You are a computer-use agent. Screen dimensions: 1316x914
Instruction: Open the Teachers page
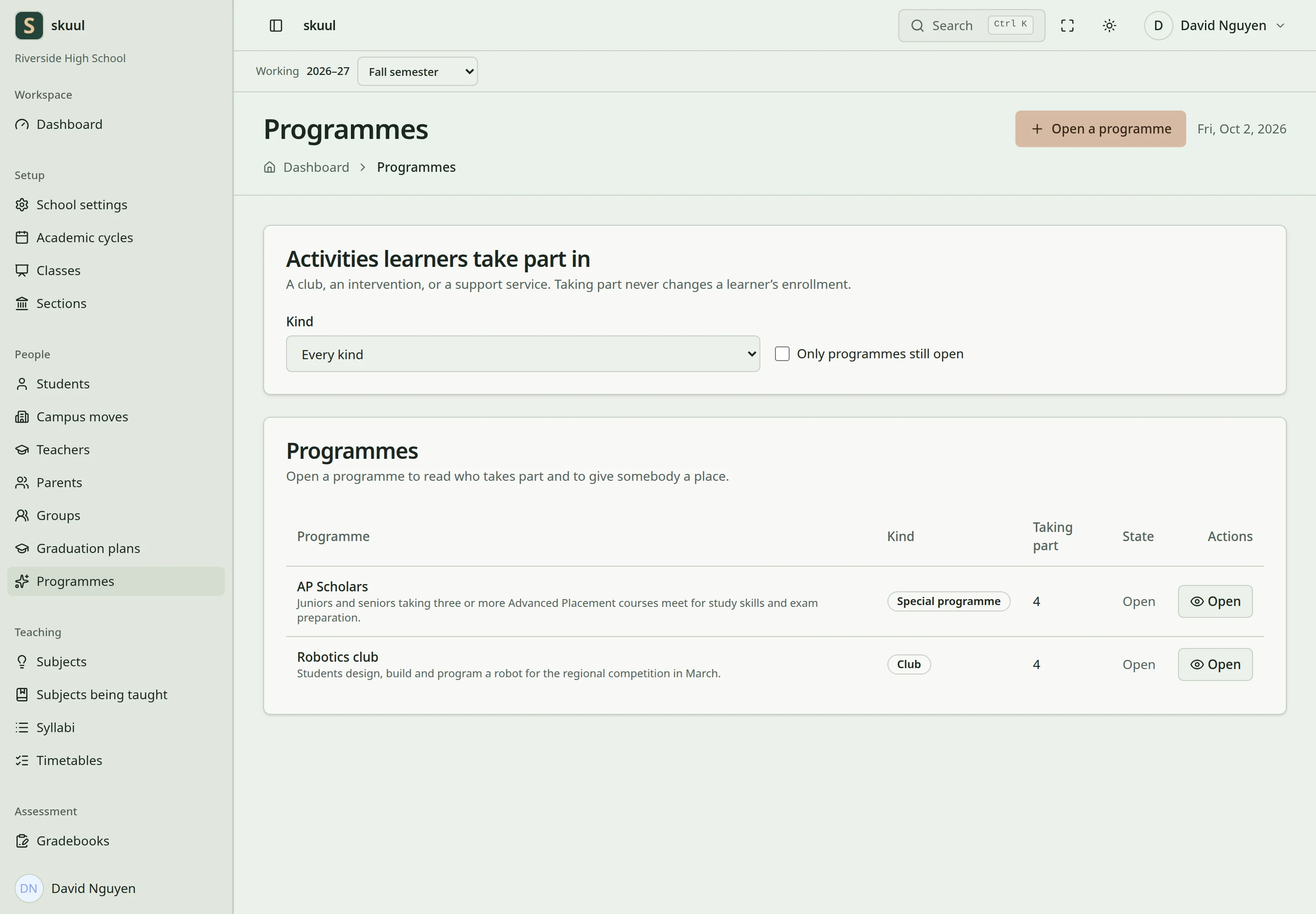pyautogui.click(x=116, y=450)
